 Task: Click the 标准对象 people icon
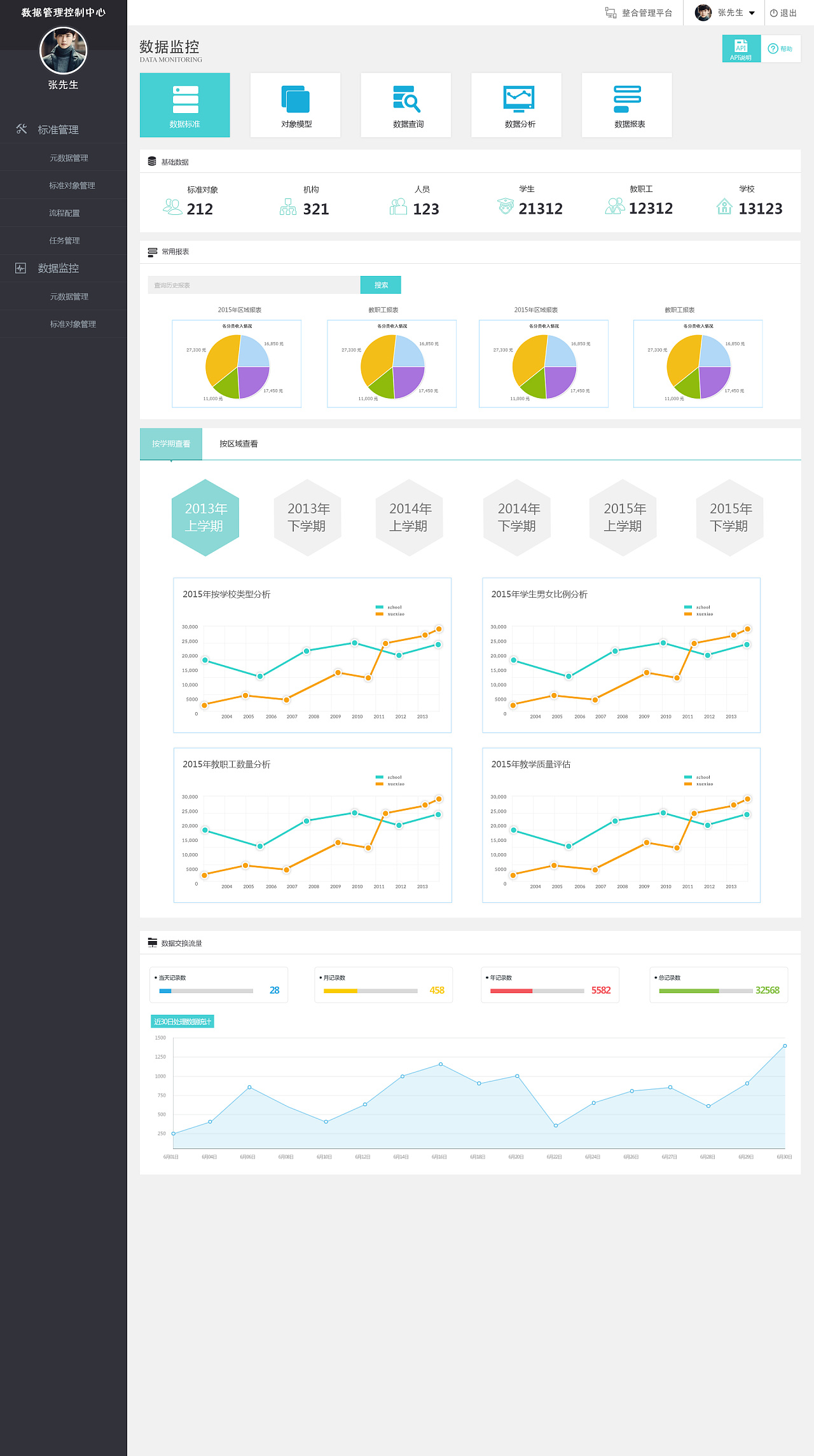[172, 207]
